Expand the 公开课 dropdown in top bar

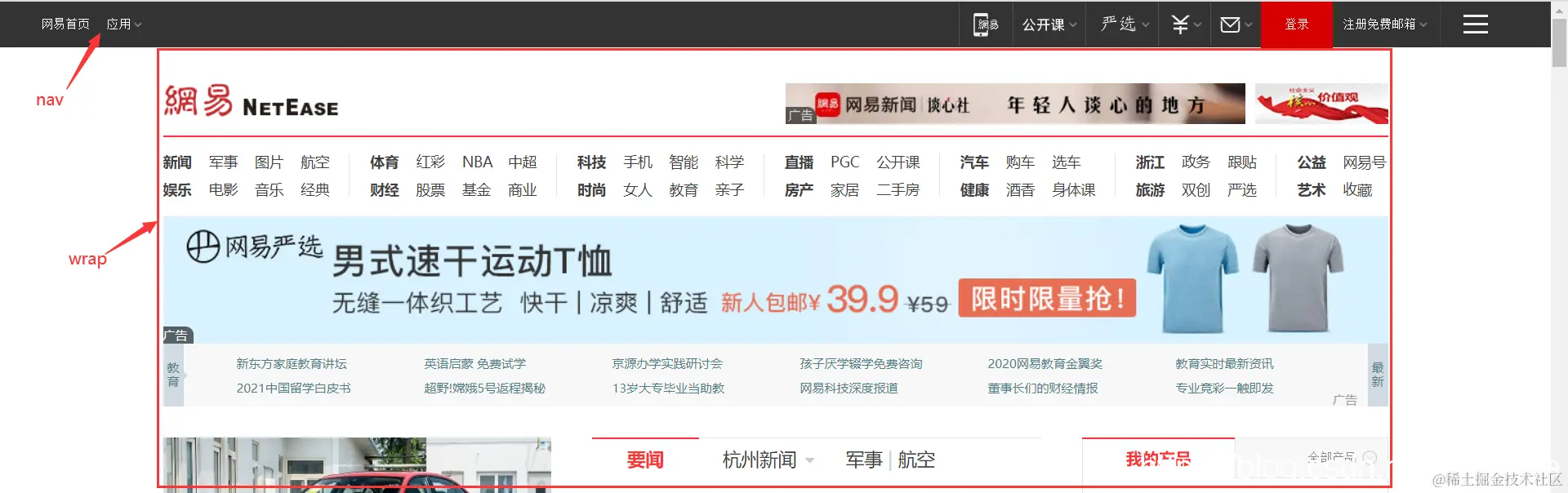point(1049,24)
